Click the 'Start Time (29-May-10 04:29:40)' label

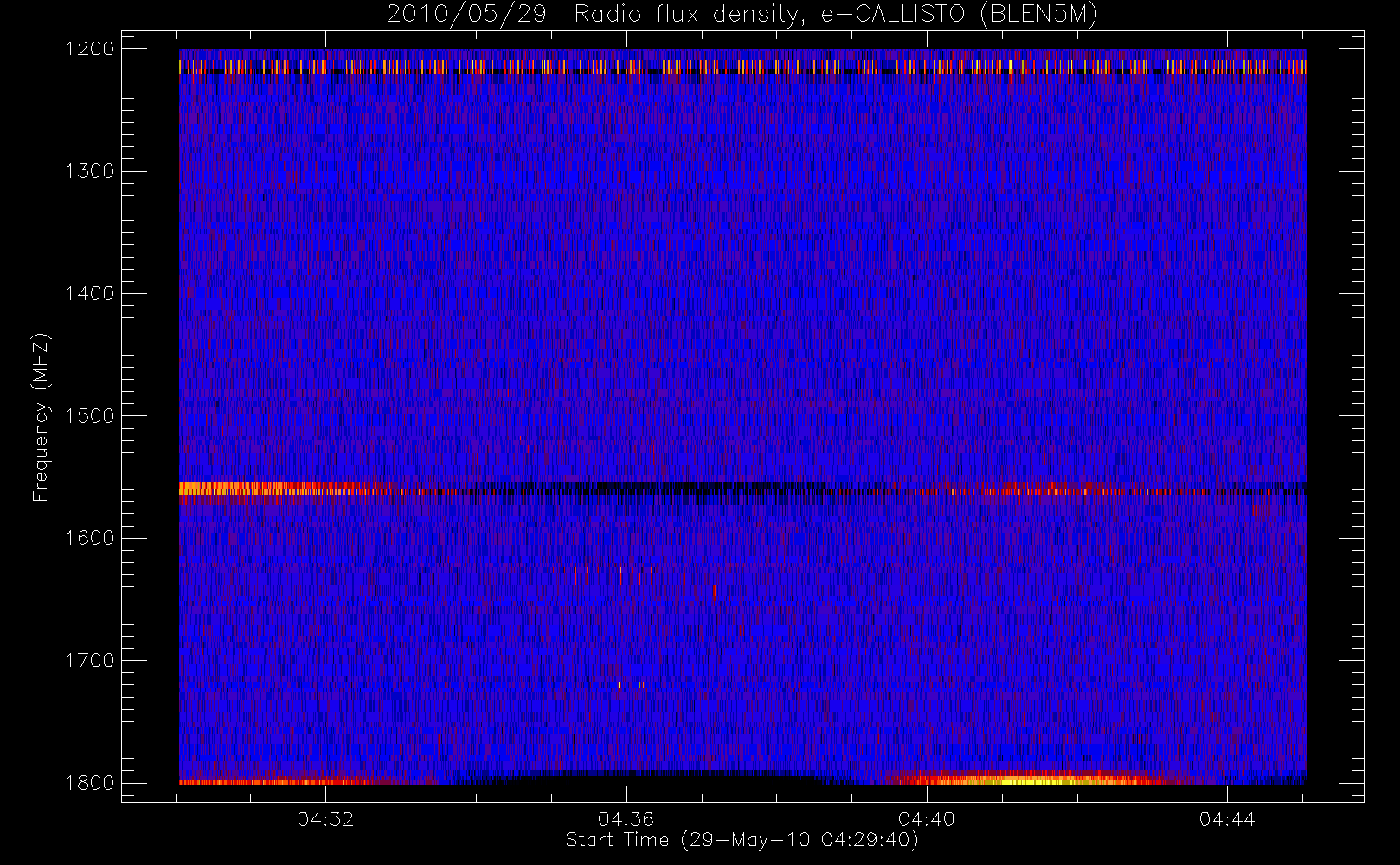(x=742, y=840)
